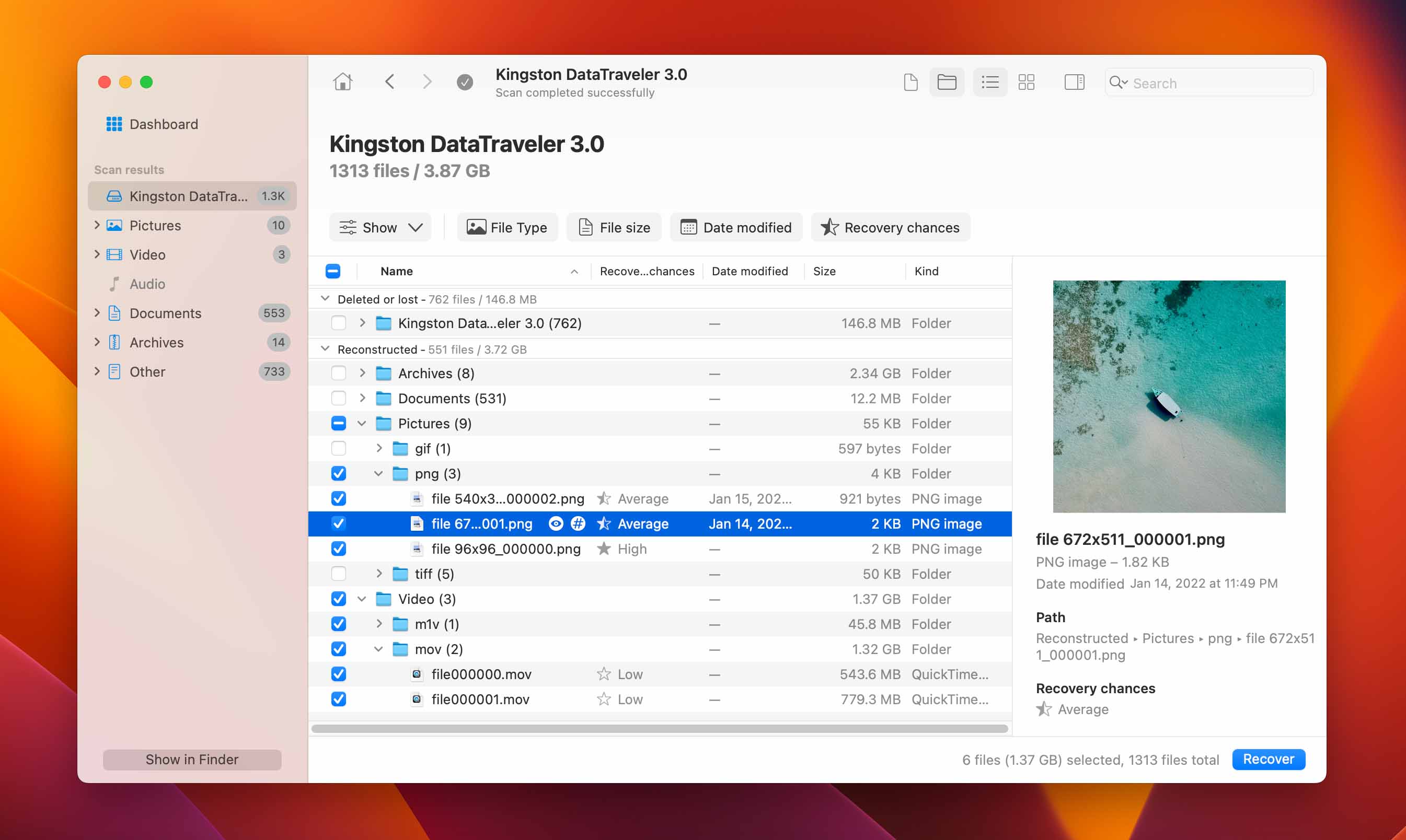
Task: Open the File Type filter
Action: pyautogui.click(x=508, y=228)
